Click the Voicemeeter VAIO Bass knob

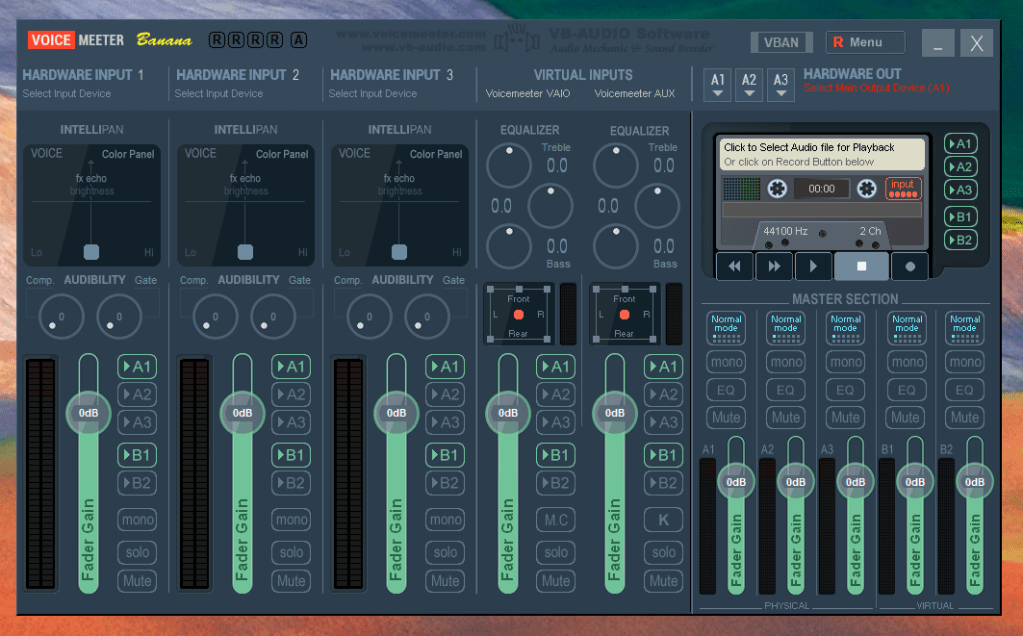pyautogui.click(x=509, y=246)
